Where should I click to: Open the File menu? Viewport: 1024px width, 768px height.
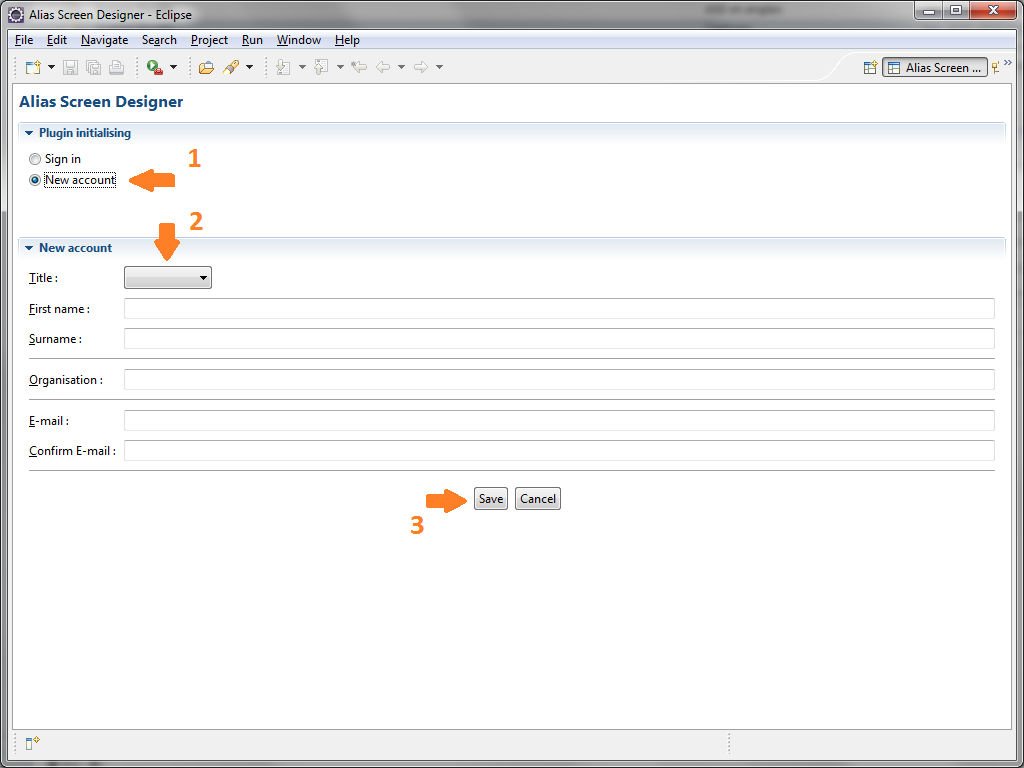pyautogui.click(x=24, y=40)
